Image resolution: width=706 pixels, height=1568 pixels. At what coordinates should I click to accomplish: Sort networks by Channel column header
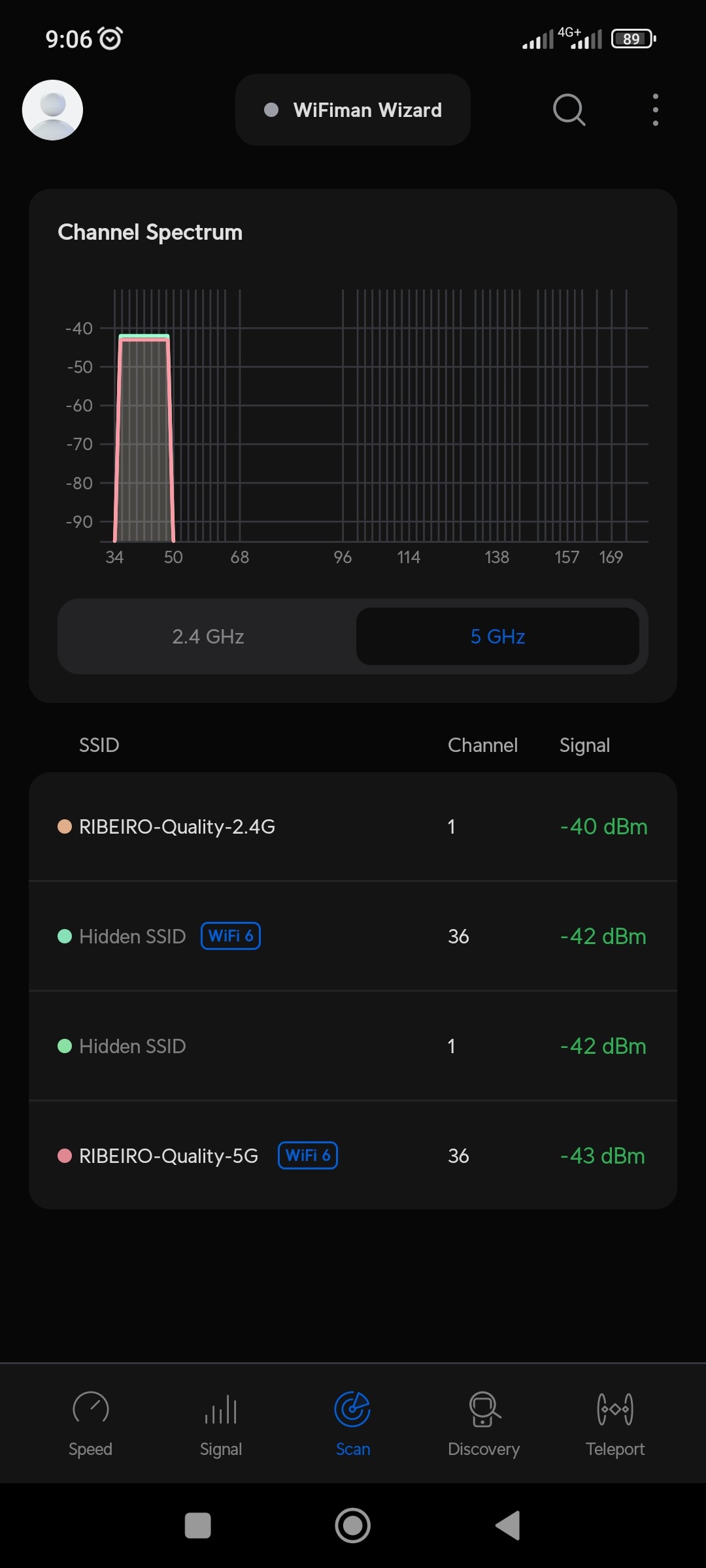(482, 745)
